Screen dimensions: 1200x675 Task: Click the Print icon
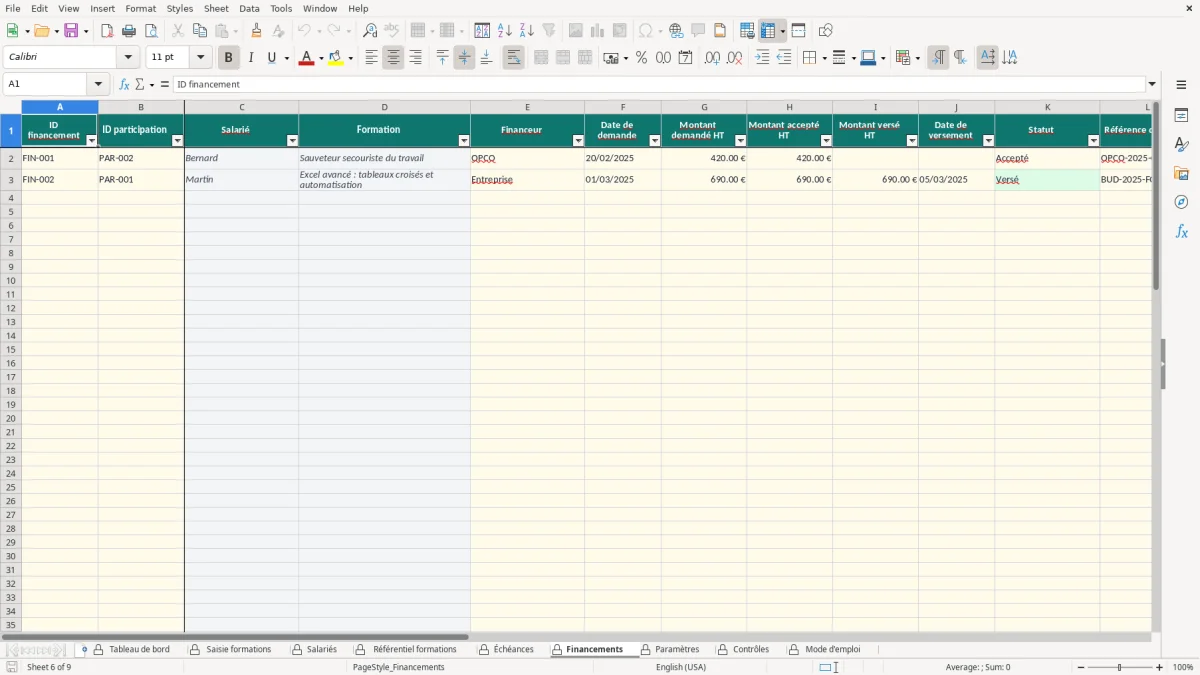(129, 31)
